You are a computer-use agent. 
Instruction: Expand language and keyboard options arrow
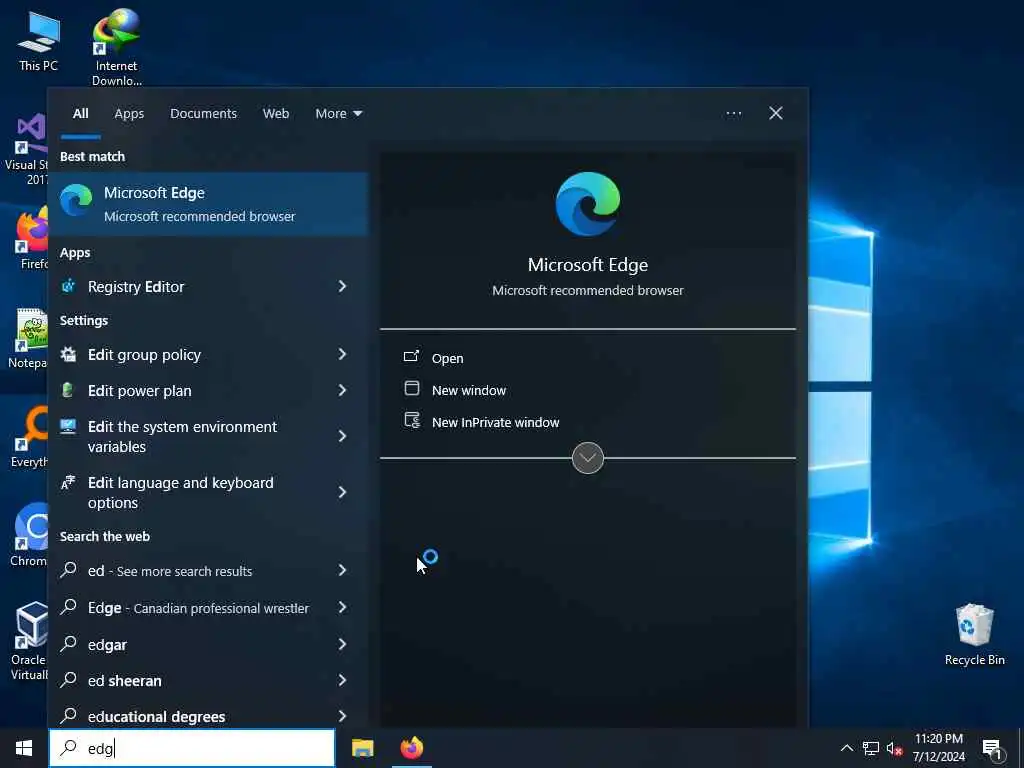[x=342, y=492]
